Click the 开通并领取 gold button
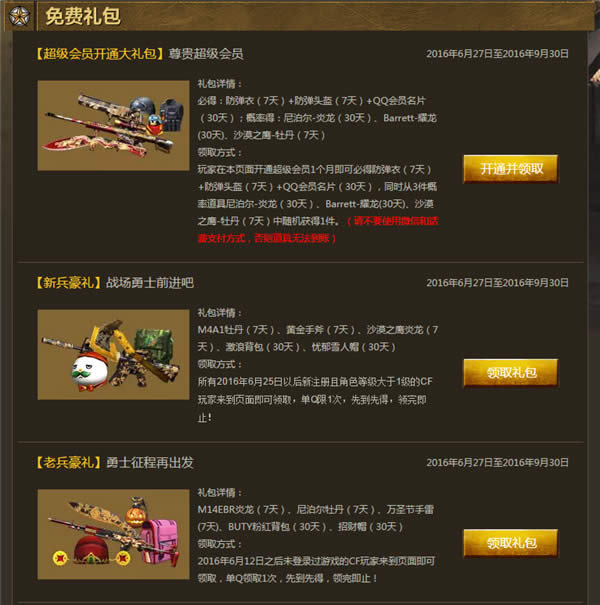Image resolution: width=600 pixels, height=605 pixels. click(x=510, y=169)
